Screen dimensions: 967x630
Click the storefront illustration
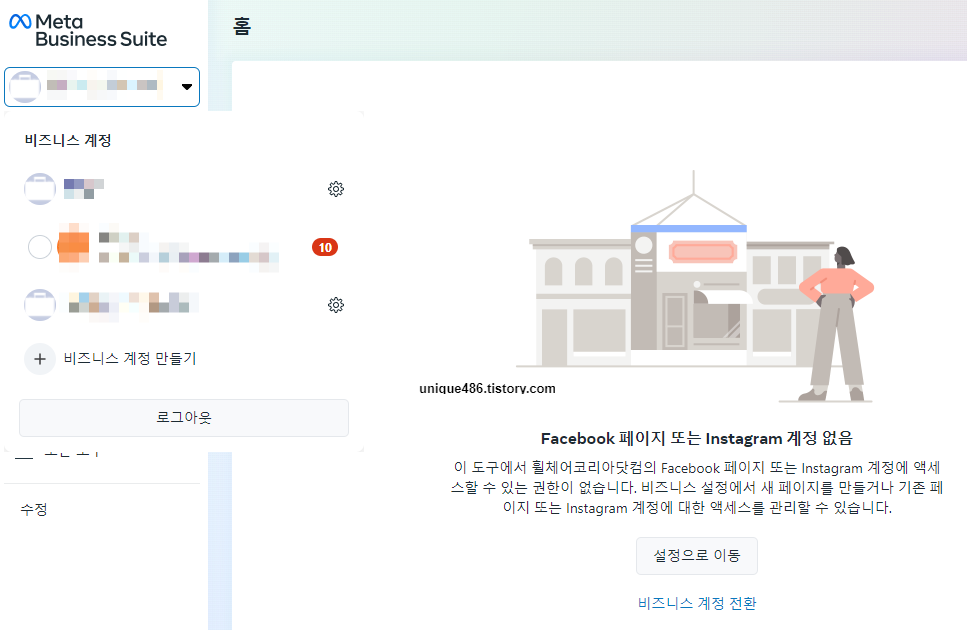tap(696, 287)
